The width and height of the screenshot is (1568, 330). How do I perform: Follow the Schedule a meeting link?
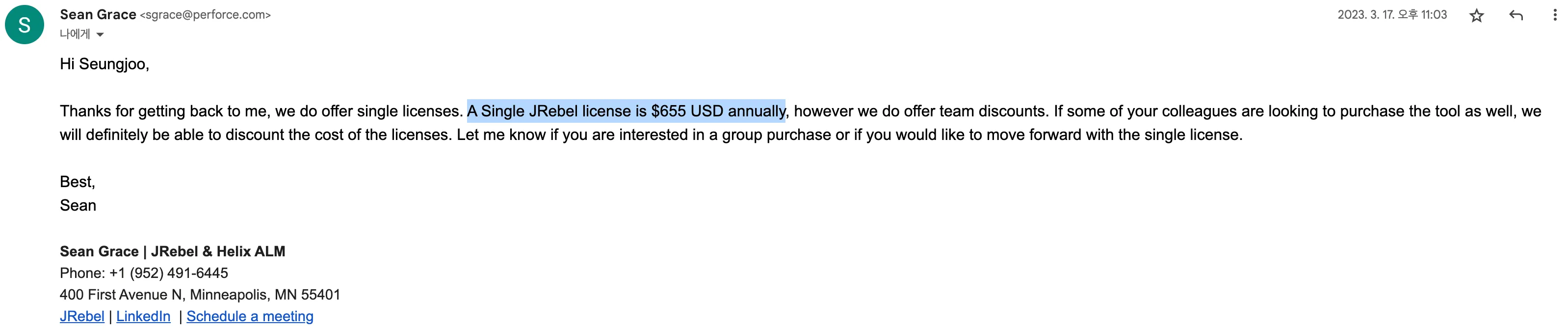pos(250,316)
